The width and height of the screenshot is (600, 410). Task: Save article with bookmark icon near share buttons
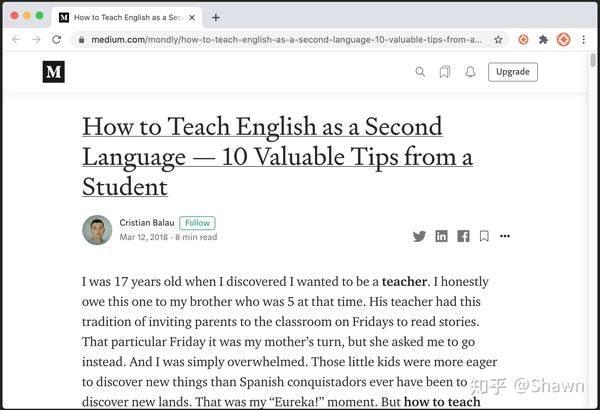(484, 236)
